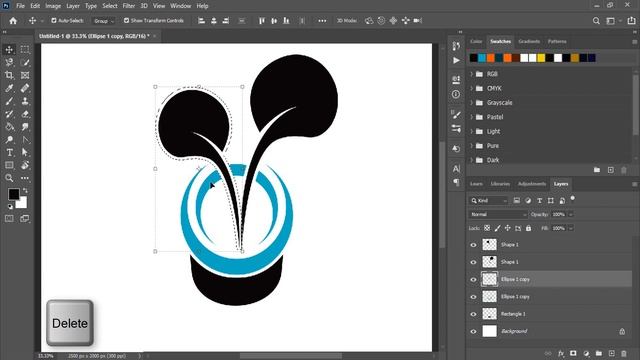Click Lock transparent pixels icon
Screen dimensions: 640x360
[x=487, y=228]
